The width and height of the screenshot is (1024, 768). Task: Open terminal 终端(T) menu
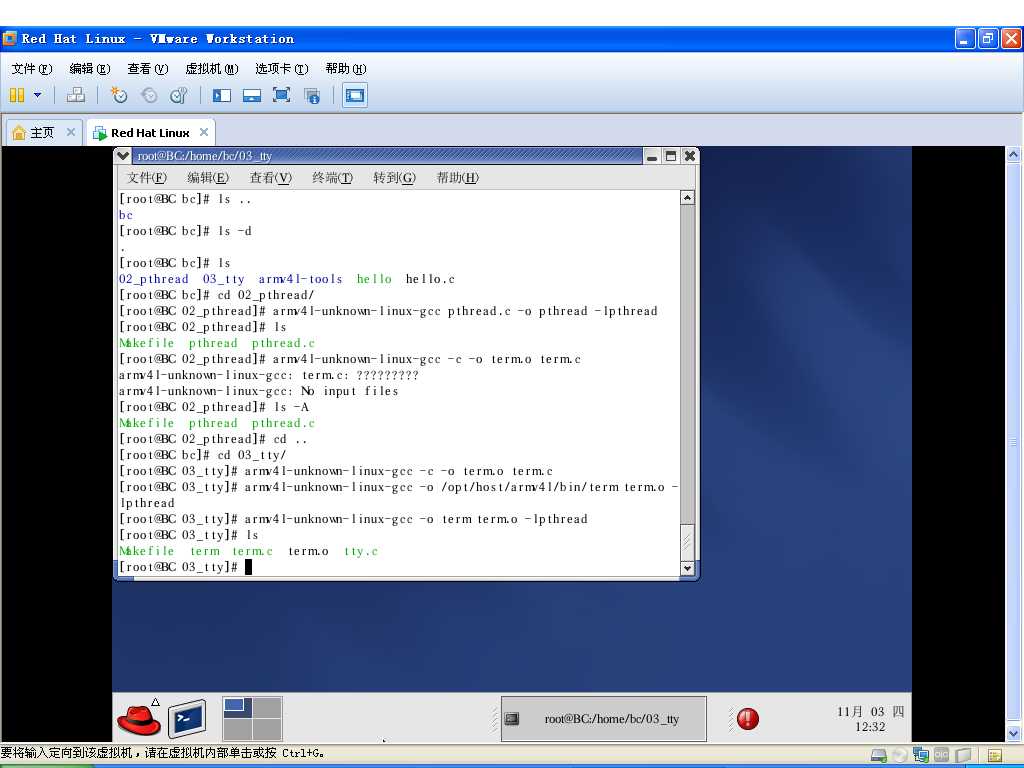click(332, 178)
